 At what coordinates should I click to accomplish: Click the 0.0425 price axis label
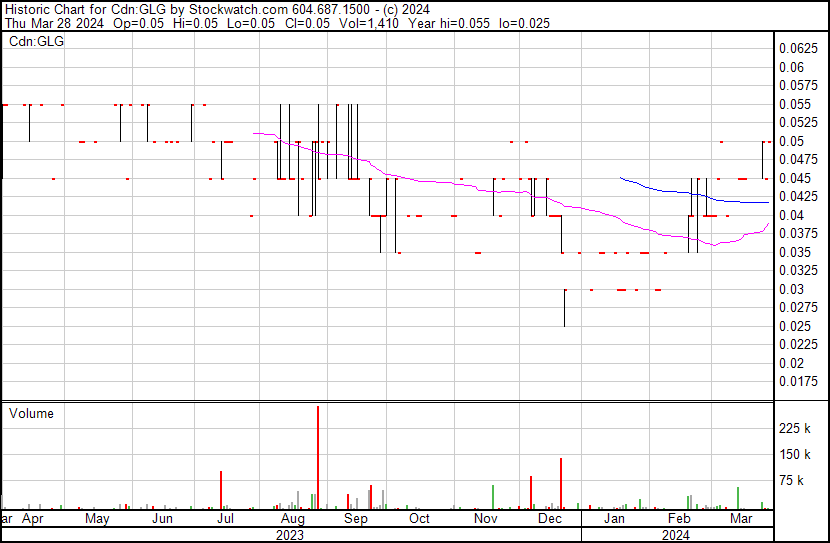click(798, 197)
